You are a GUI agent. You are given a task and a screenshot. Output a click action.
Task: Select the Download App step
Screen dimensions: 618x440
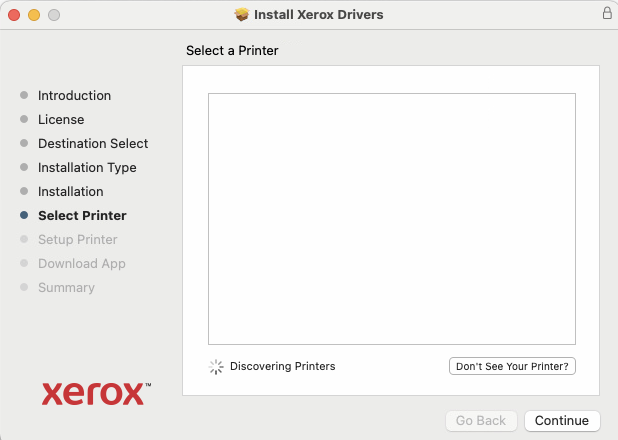[x=82, y=264]
